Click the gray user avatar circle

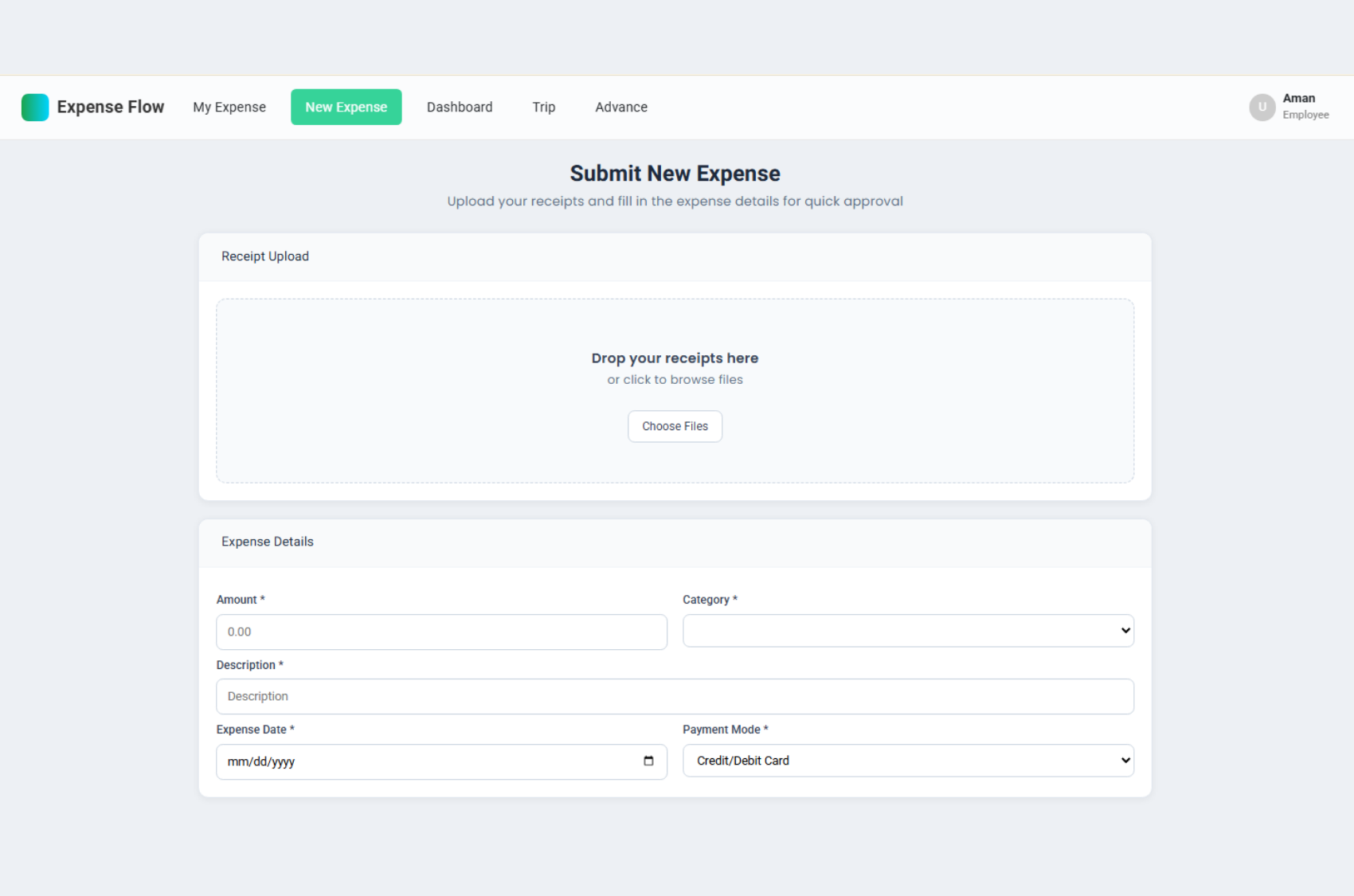click(1262, 107)
